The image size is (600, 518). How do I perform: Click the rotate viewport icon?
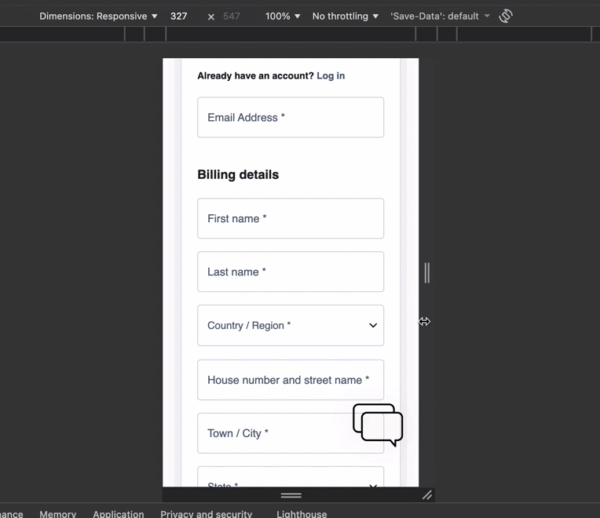pyautogui.click(x=505, y=16)
